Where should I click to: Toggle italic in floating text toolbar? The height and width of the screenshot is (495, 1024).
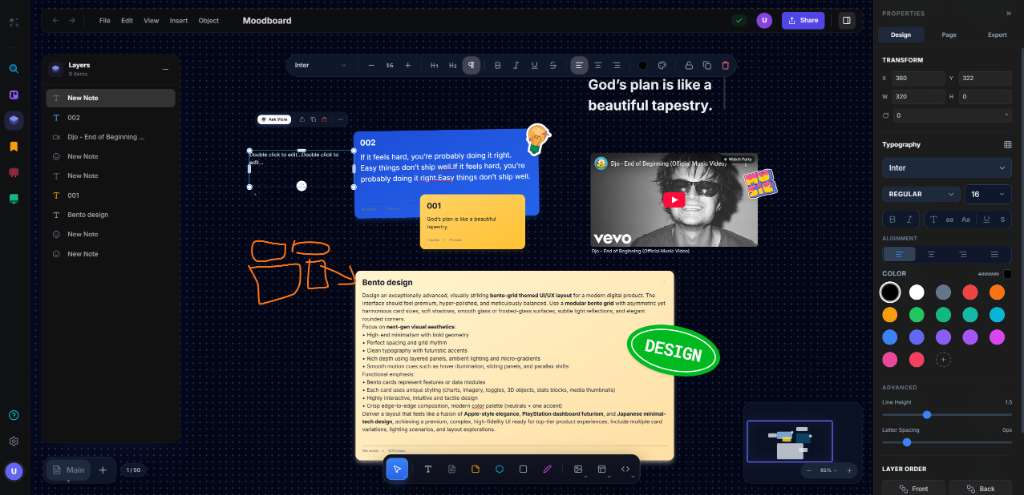pos(516,65)
